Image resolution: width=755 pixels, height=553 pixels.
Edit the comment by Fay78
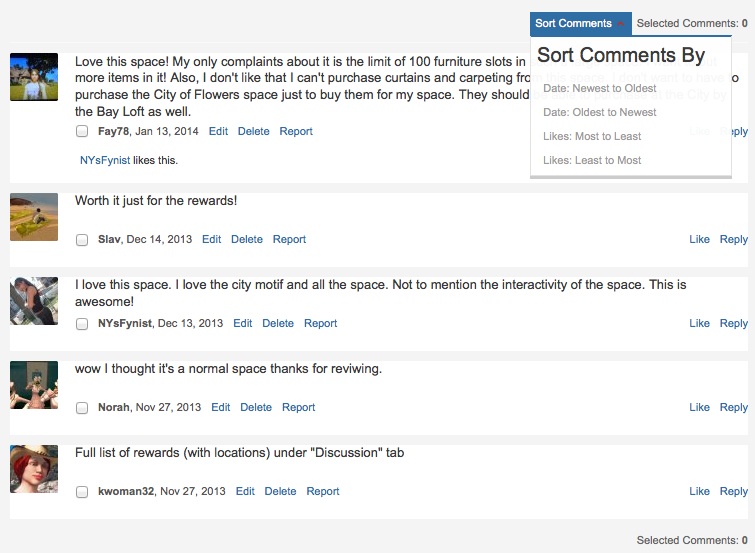click(218, 131)
